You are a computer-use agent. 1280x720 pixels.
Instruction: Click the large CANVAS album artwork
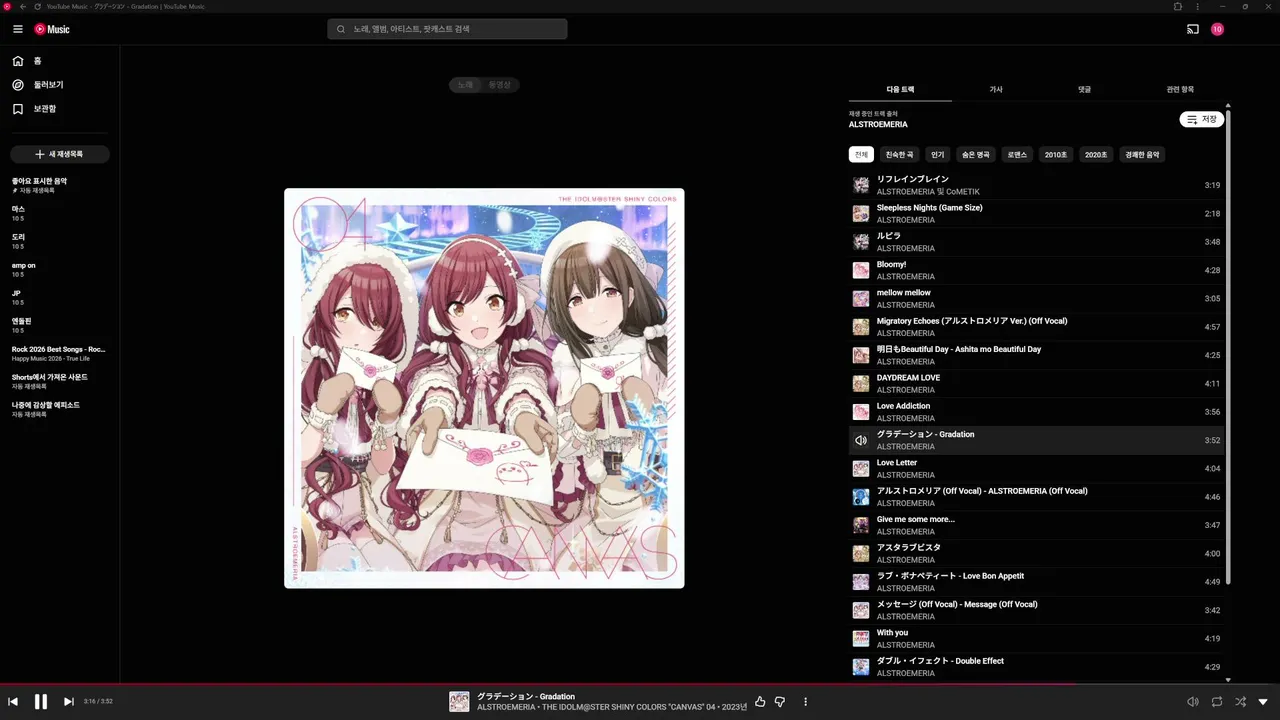484,388
